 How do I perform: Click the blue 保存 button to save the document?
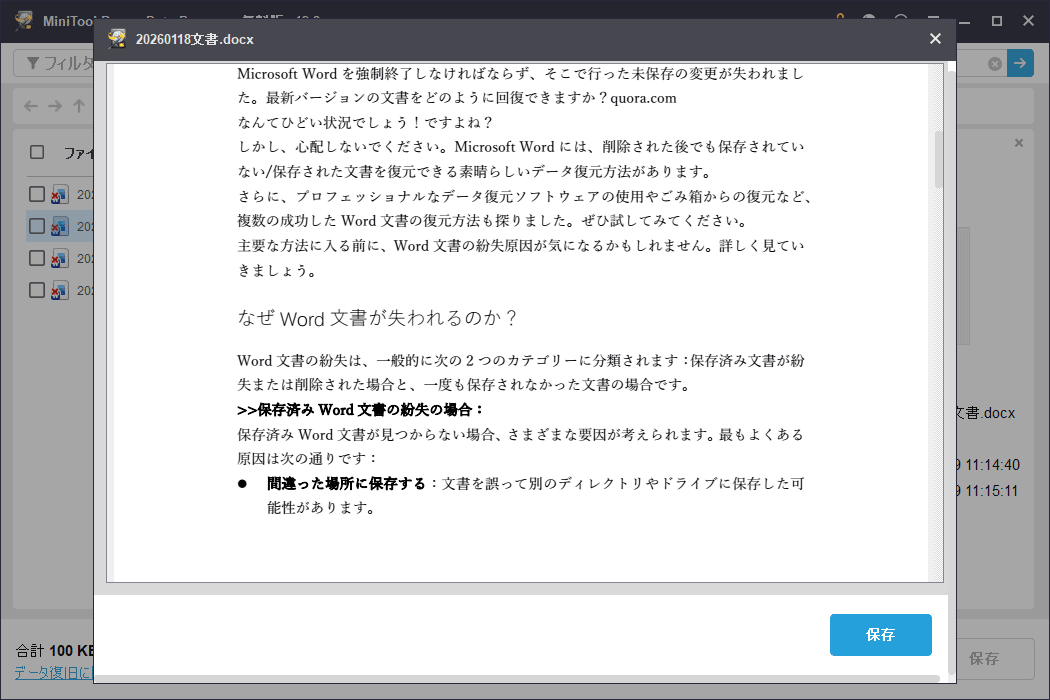pos(880,634)
